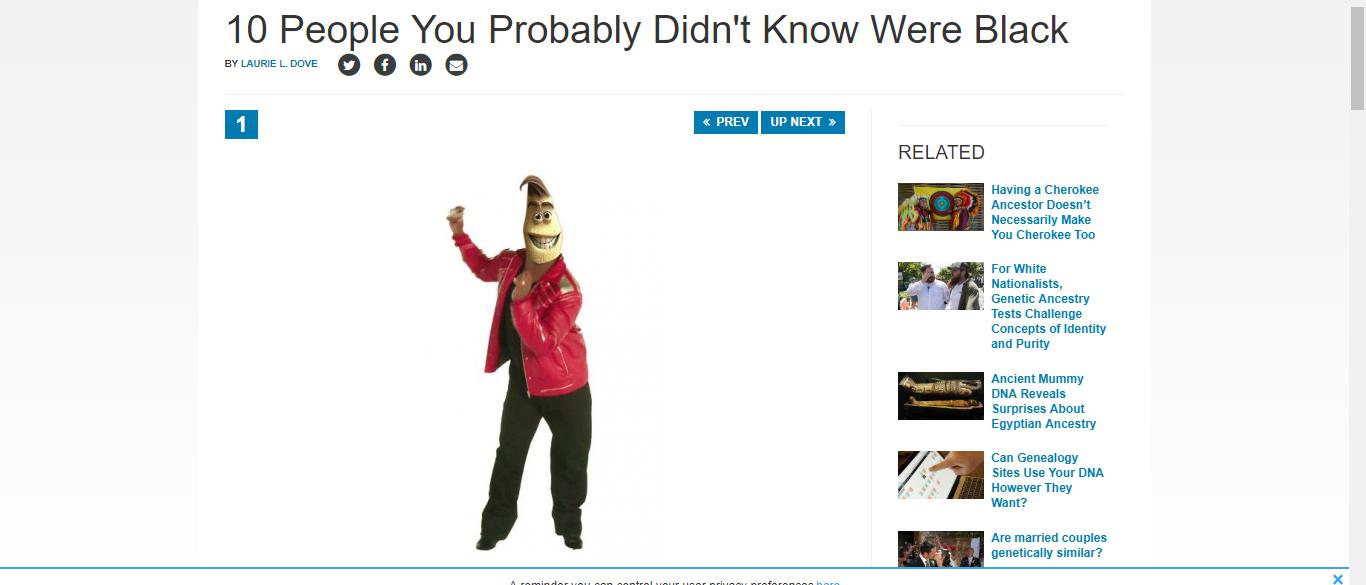1366x585 pixels.
Task: Advance with the UP NEXT button
Action: (803, 122)
